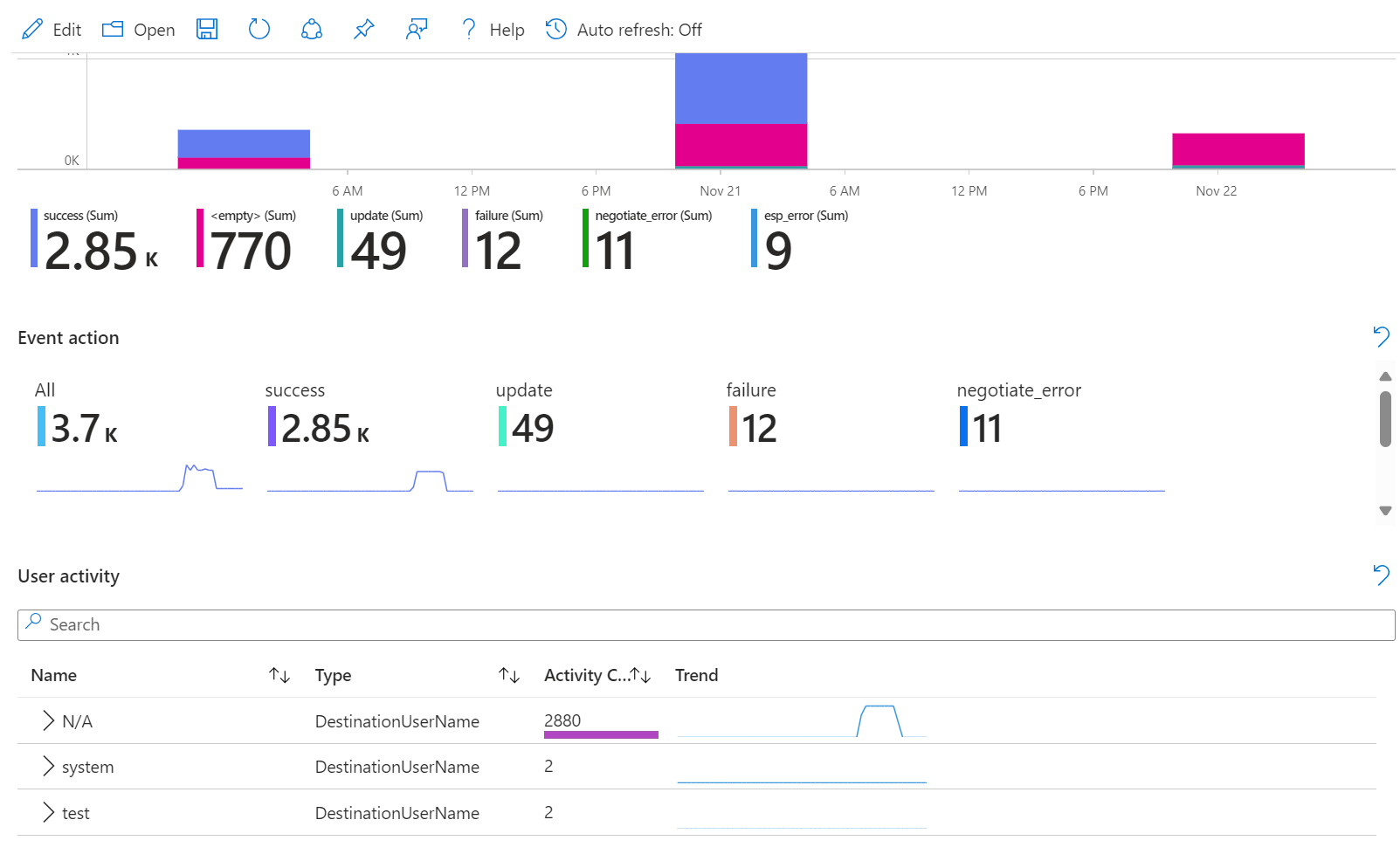
Task: Open the feedback icon in toolbar
Action: coord(417,30)
